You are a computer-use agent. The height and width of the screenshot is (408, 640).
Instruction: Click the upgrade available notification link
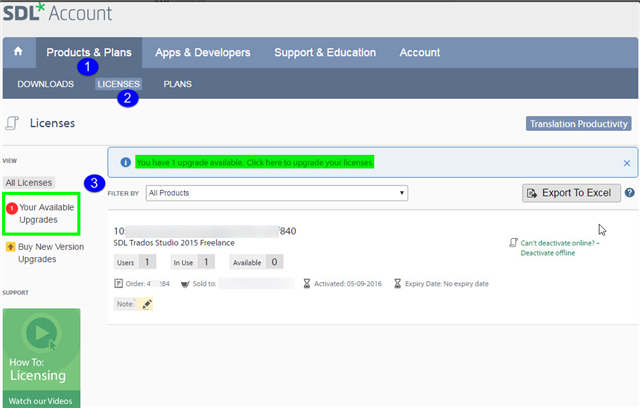[x=255, y=162]
